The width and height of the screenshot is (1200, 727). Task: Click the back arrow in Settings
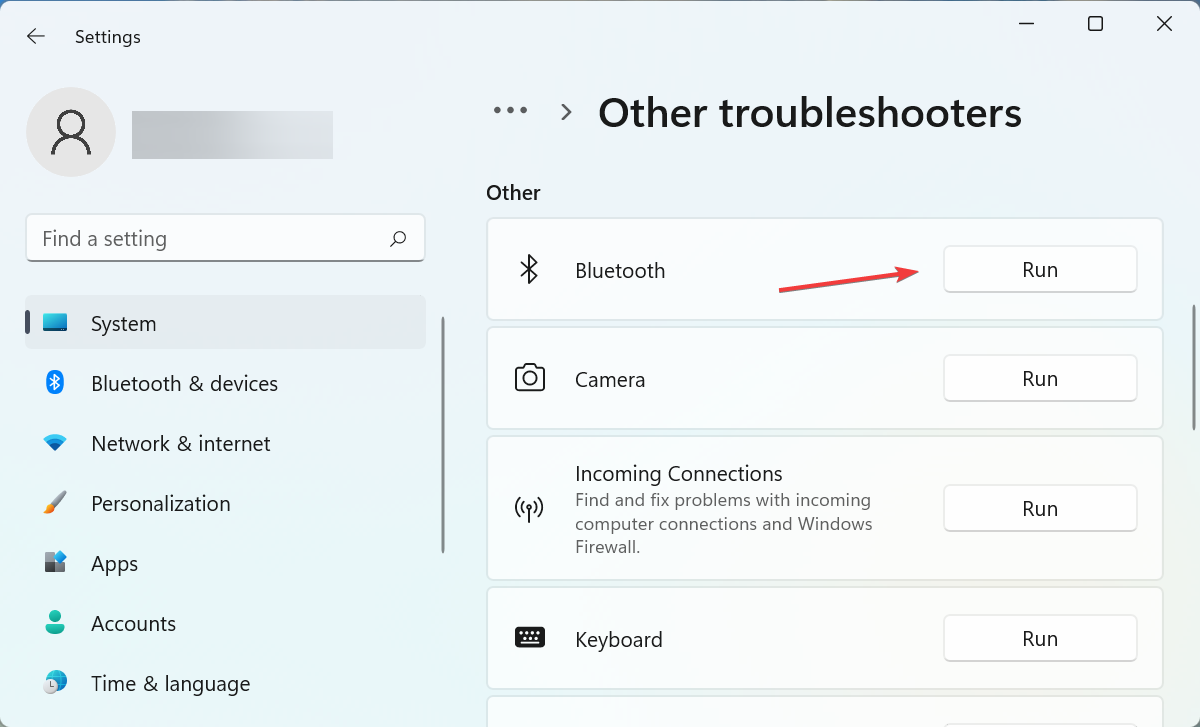36,37
